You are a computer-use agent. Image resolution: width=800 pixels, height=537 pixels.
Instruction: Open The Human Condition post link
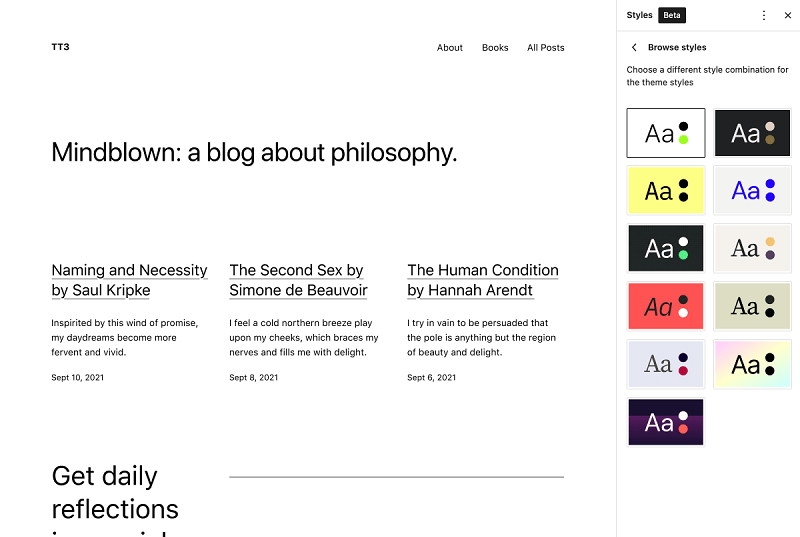483,280
